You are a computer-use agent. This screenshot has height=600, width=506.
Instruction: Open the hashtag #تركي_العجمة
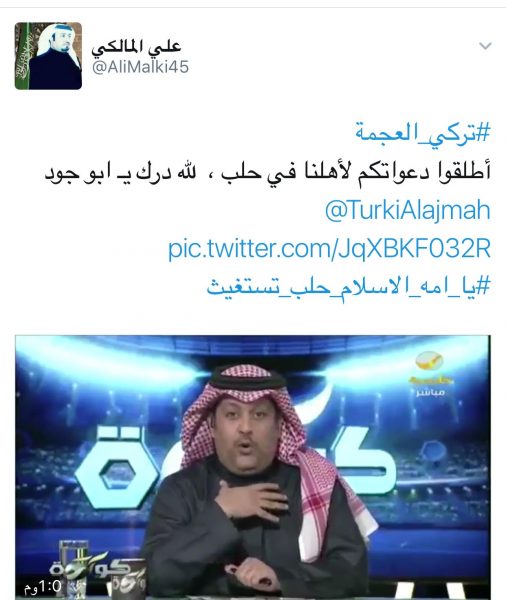(423, 132)
